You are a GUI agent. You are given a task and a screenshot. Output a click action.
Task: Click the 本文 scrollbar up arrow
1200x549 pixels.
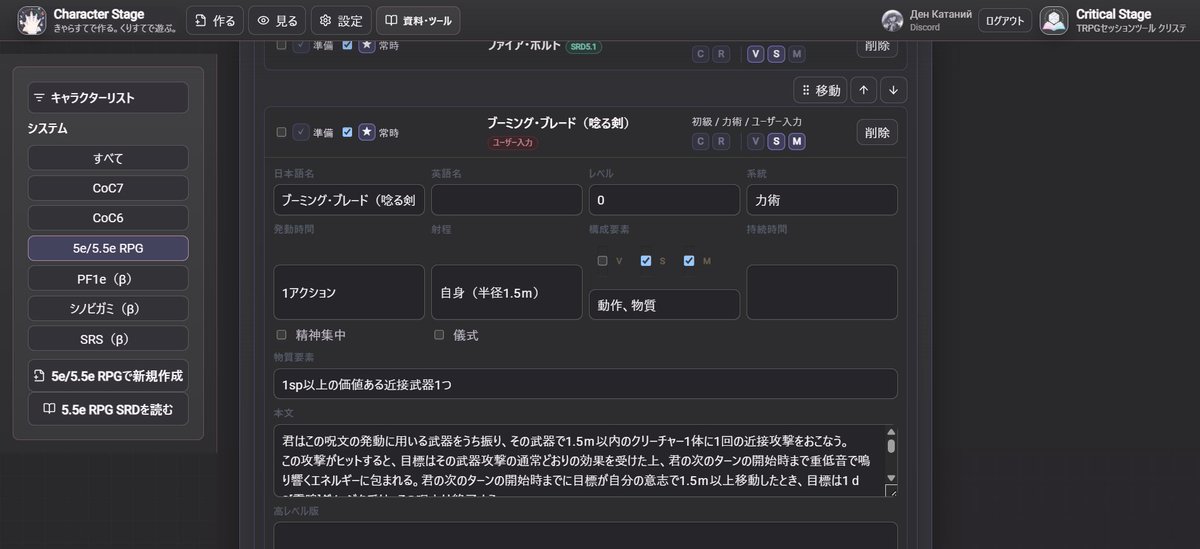point(891,432)
